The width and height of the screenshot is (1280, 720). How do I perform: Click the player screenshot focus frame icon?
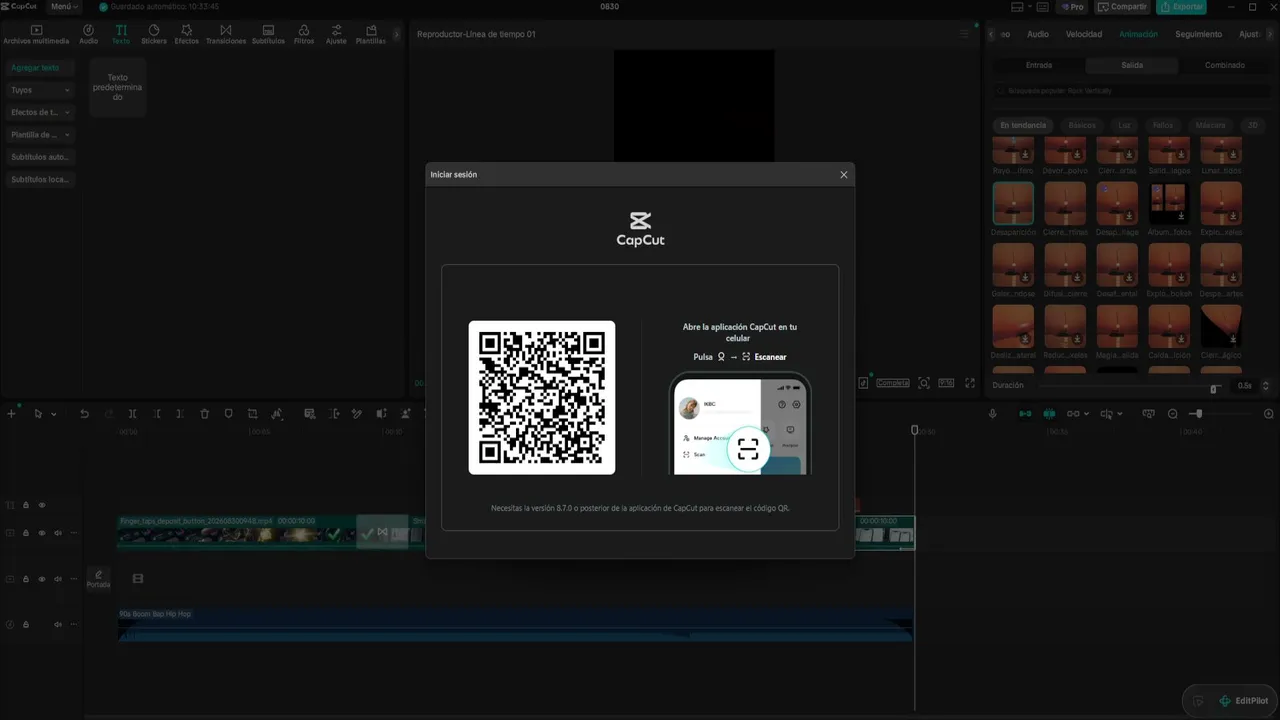coord(924,383)
